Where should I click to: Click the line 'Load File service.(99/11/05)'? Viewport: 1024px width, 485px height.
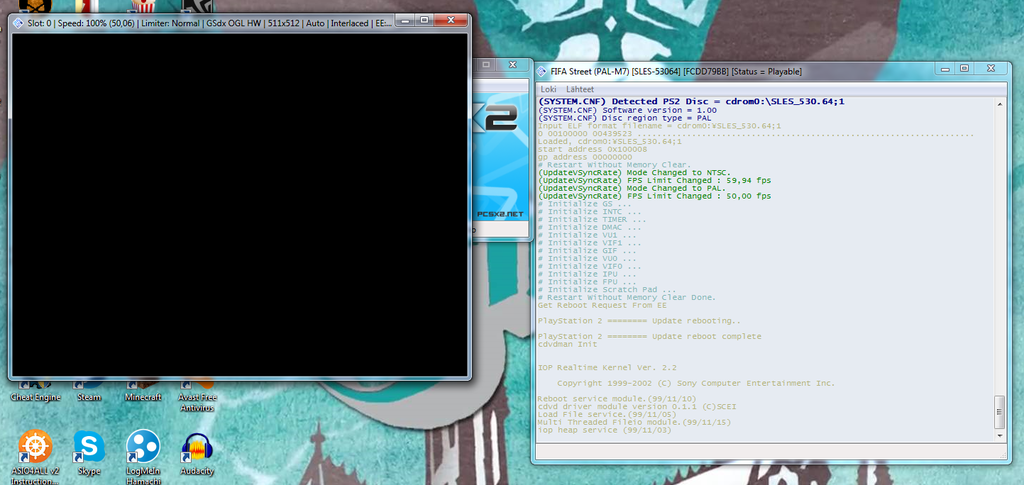click(607, 415)
